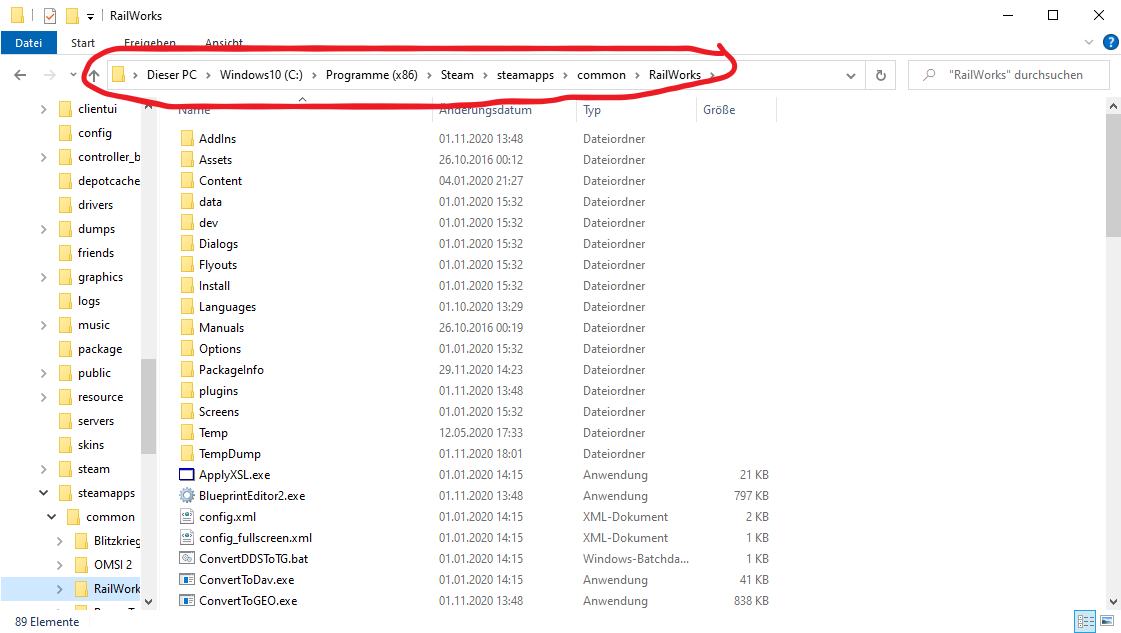Viewport: 1121px width, 633px height.
Task: Expand the graphics tree node
Action: click(x=44, y=278)
